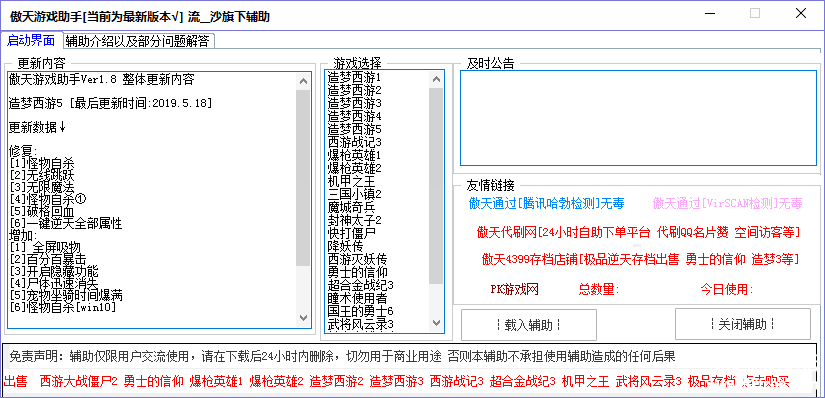Click 造梦西游3 in the bottom sale bar
This screenshot has height=398, width=825.
coord(396,381)
